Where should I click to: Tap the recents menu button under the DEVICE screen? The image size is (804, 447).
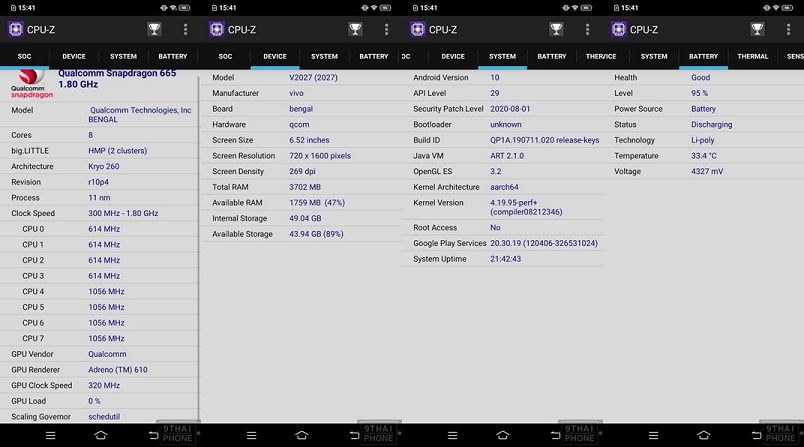[251, 435]
